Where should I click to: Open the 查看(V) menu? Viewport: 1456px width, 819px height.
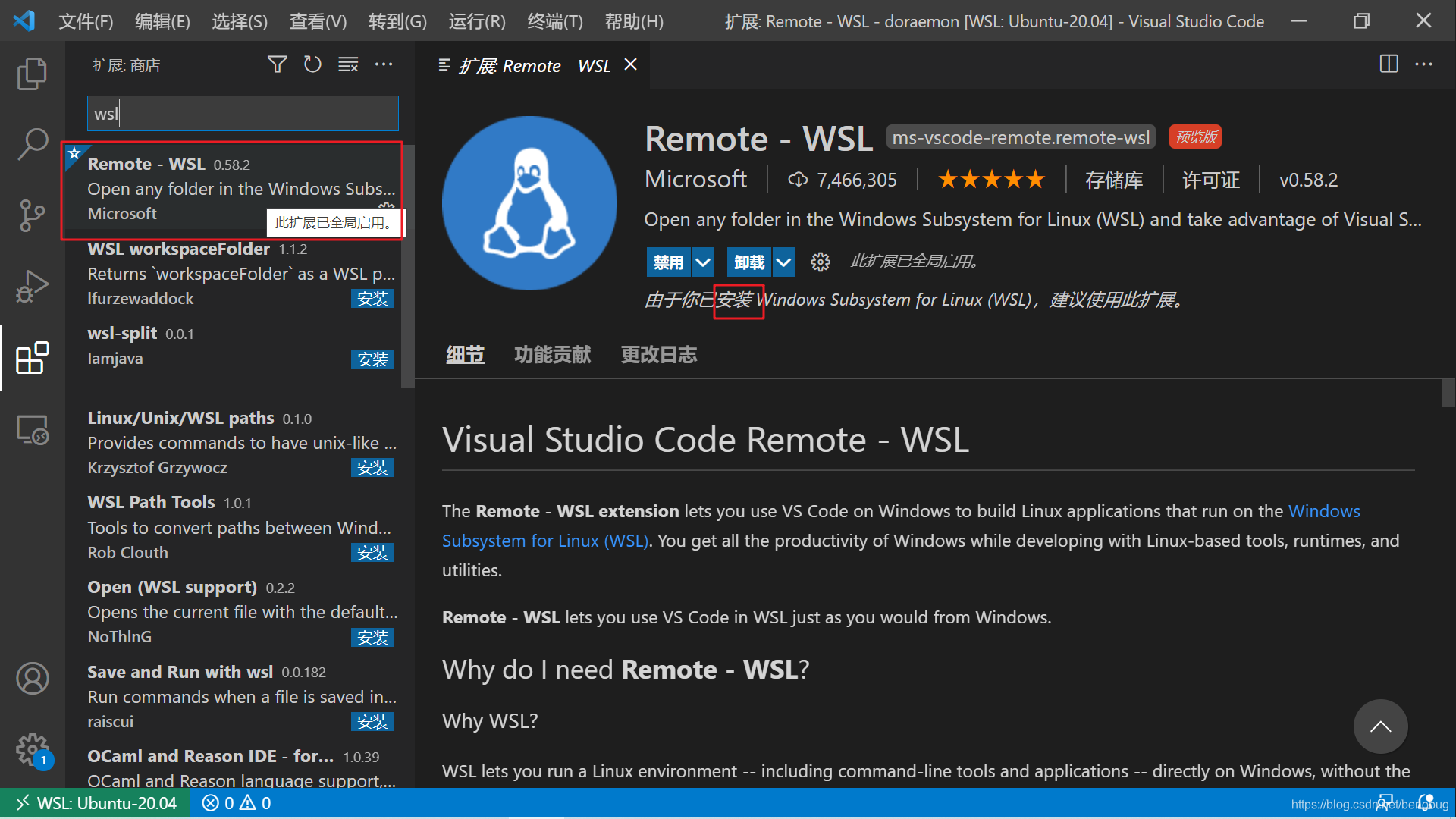[x=318, y=21]
